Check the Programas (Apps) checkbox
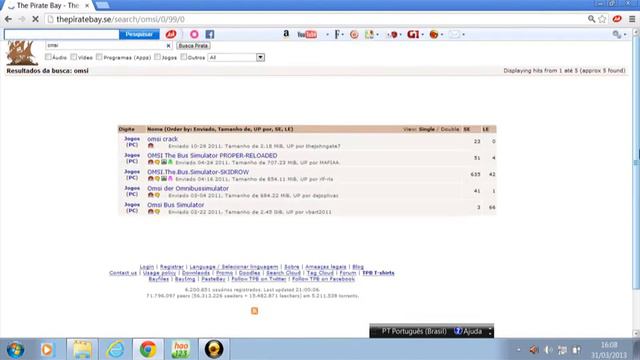640x360 pixels. pyautogui.click(x=99, y=57)
